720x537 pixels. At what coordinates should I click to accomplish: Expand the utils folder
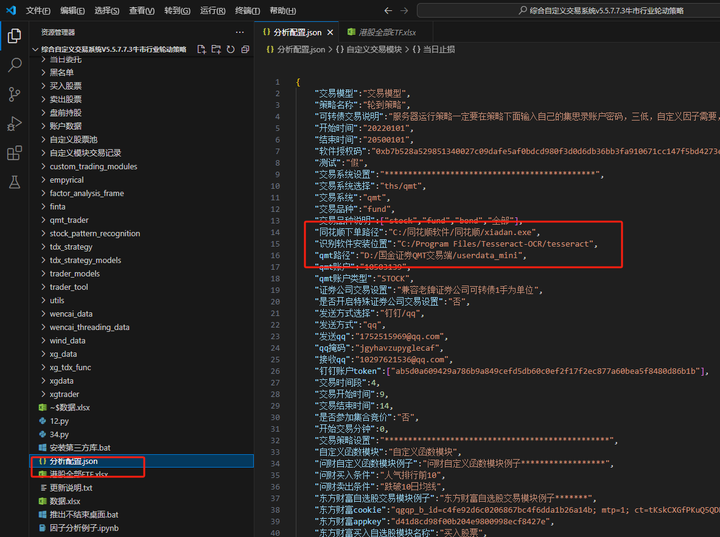pos(57,300)
